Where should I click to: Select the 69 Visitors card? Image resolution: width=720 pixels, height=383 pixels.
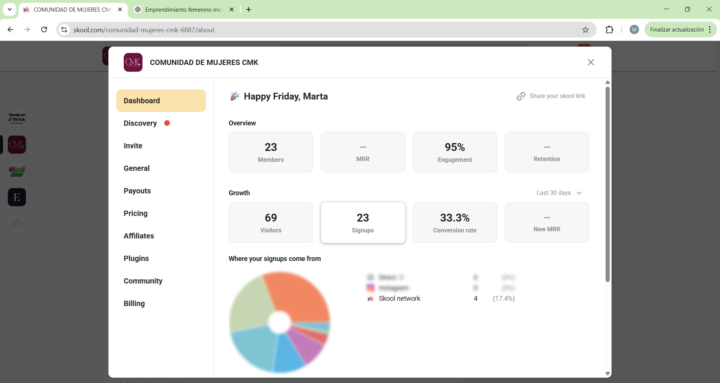271,222
